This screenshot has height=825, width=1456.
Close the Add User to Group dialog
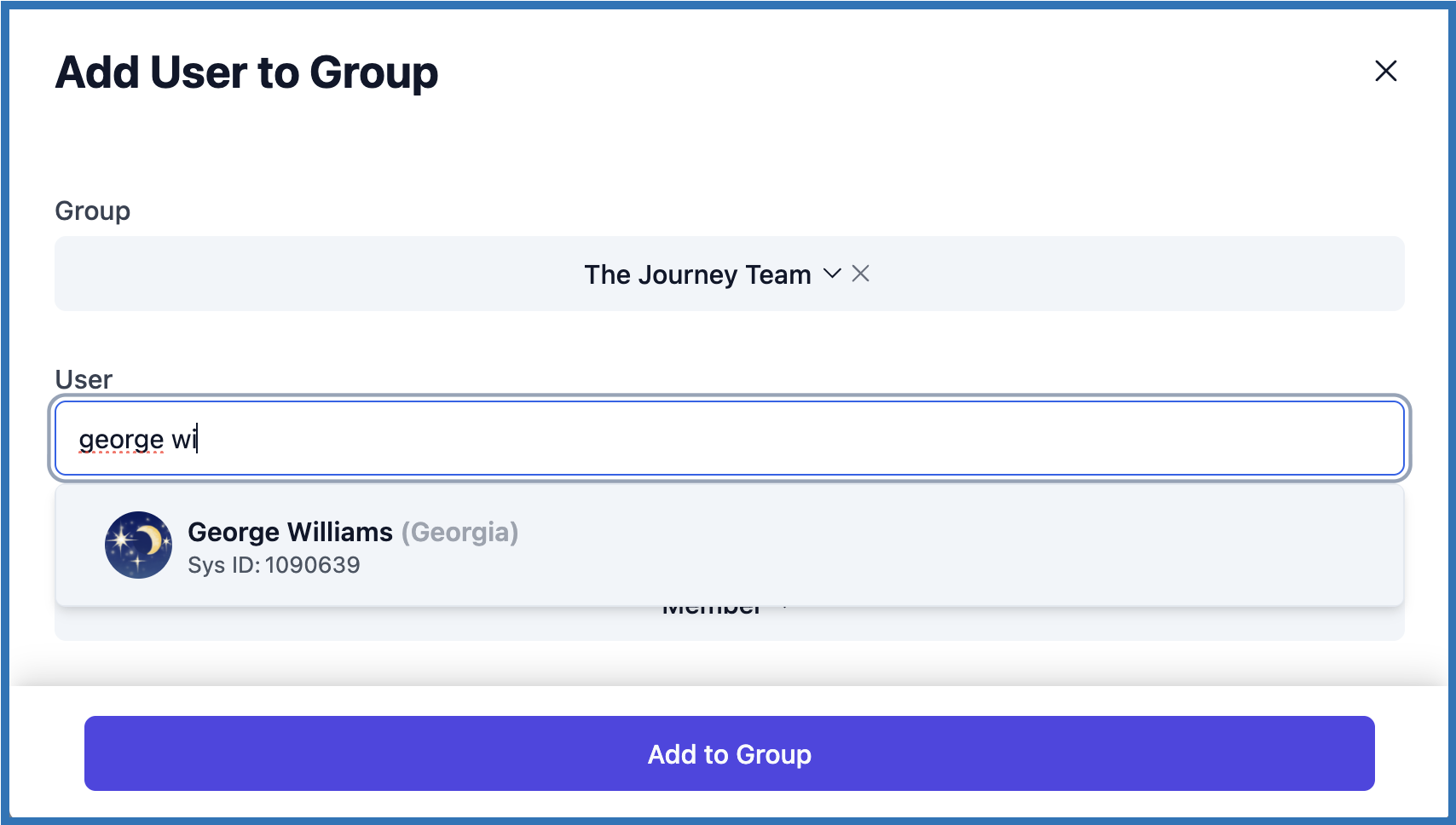pos(1386,71)
